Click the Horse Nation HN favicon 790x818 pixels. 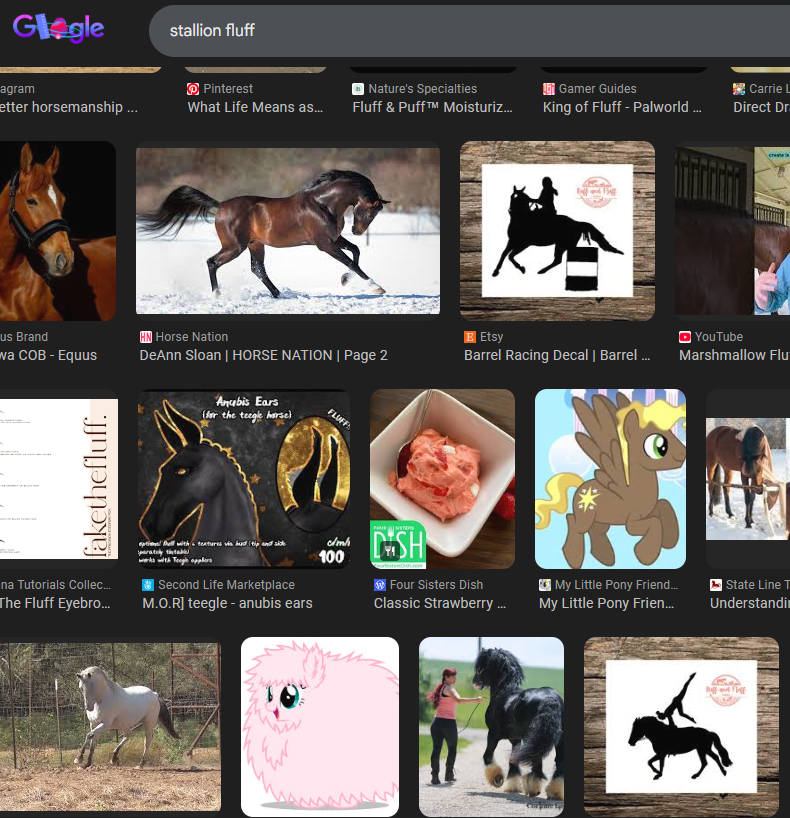(146, 337)
